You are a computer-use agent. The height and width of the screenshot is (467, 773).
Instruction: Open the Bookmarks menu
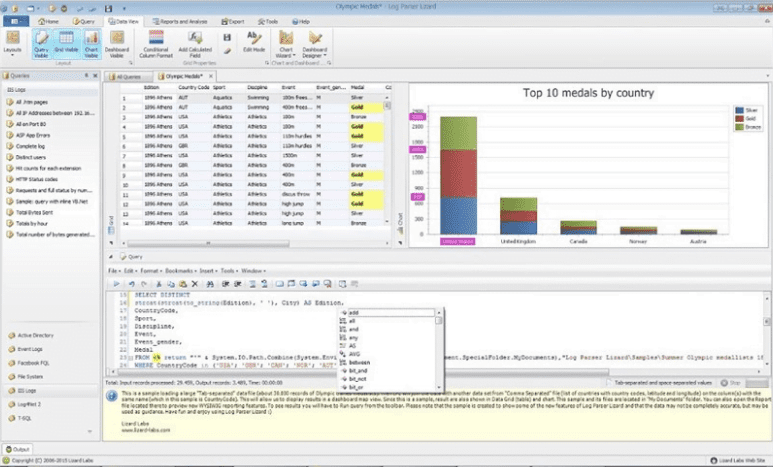click(180, 271)
